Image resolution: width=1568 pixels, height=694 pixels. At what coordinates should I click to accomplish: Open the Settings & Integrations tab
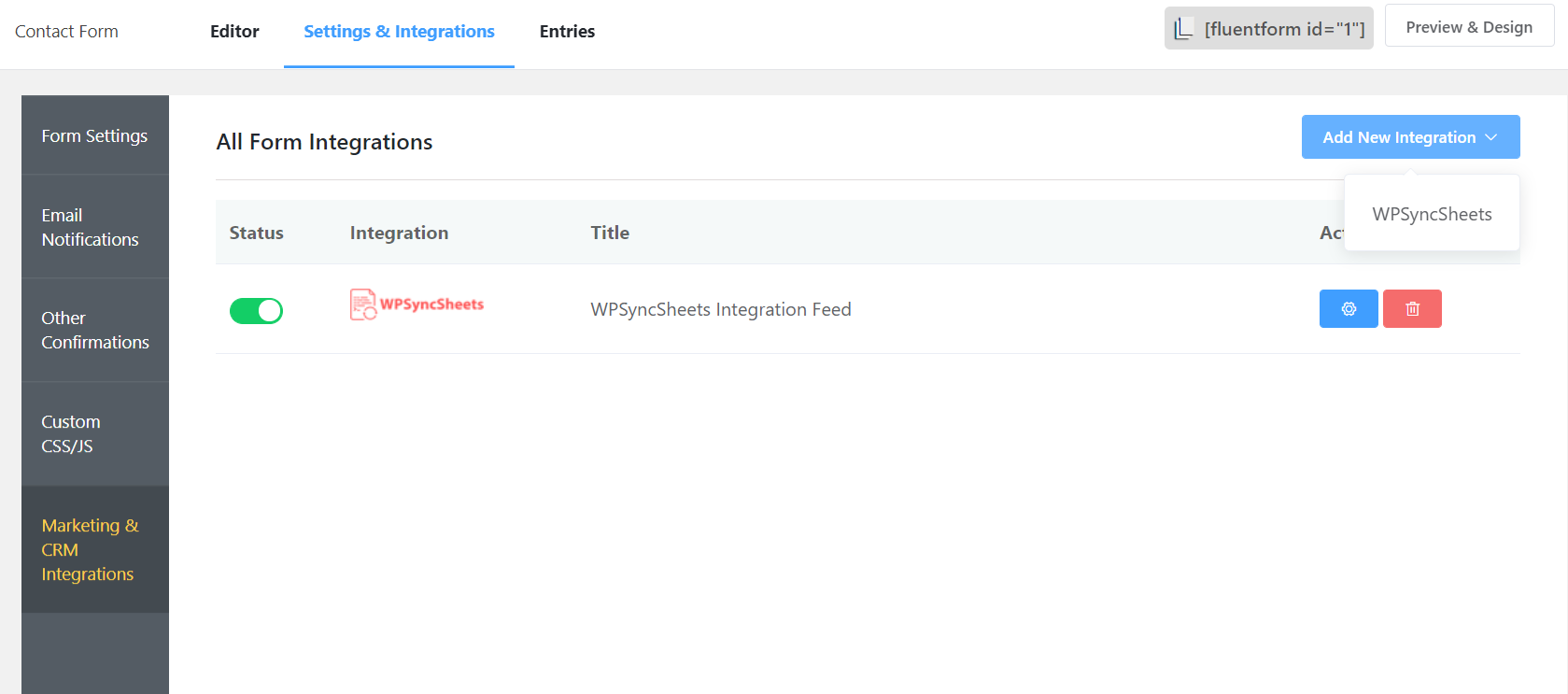point(399,31)
